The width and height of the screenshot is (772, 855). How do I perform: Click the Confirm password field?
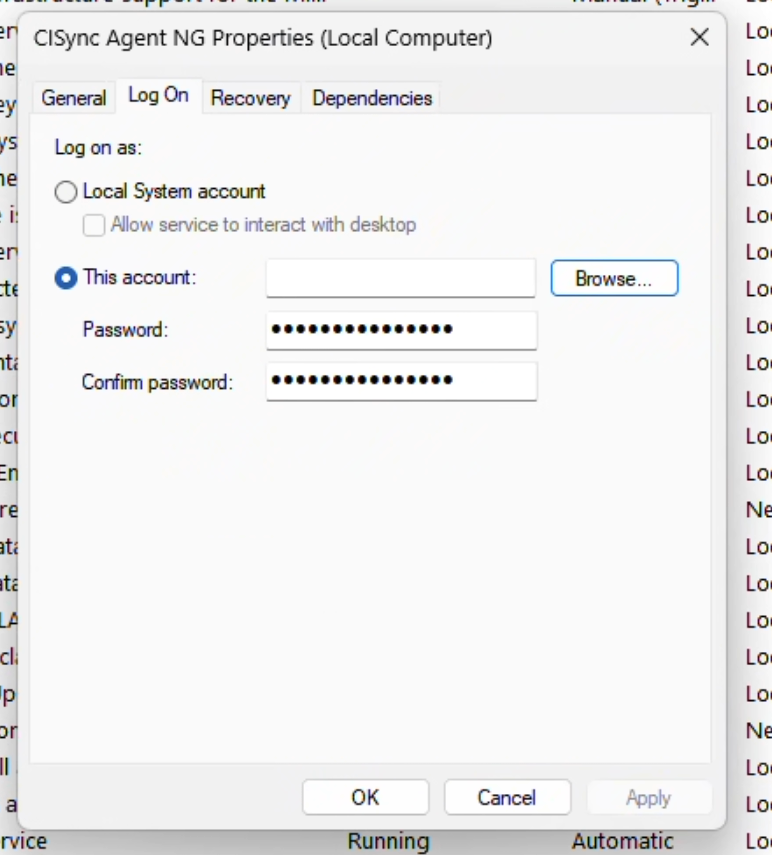coord(401,381)
